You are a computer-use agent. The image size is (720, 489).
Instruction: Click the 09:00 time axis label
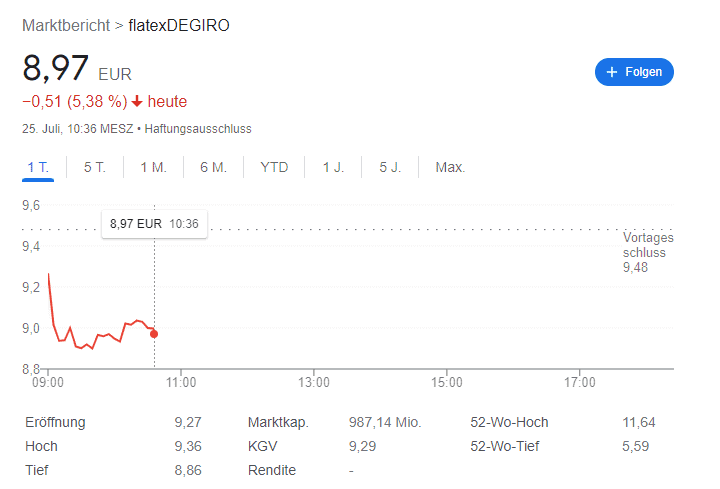coord(48,382)
